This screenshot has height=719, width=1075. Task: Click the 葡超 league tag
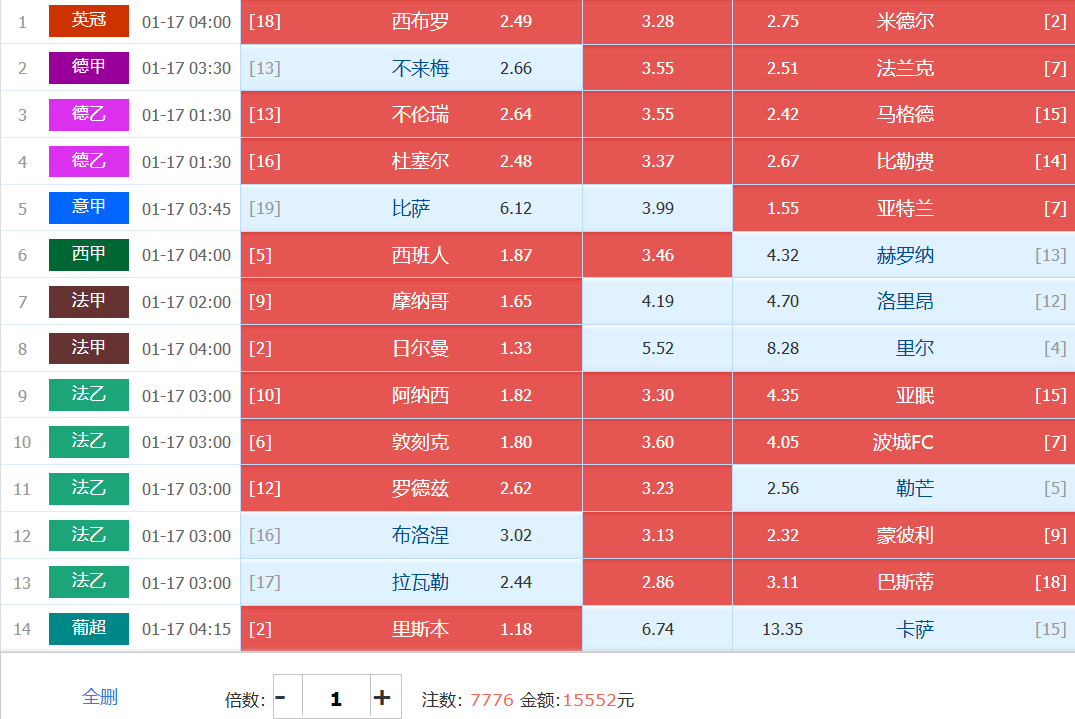click(89, 629)
